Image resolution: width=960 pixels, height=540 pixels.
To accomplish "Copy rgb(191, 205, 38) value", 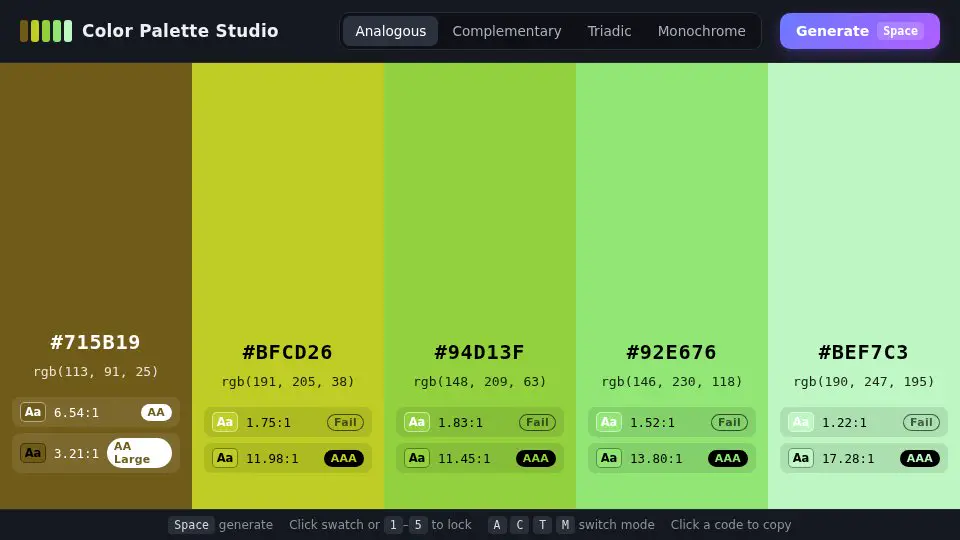I will pyautogui.click(x=288, y=381).
